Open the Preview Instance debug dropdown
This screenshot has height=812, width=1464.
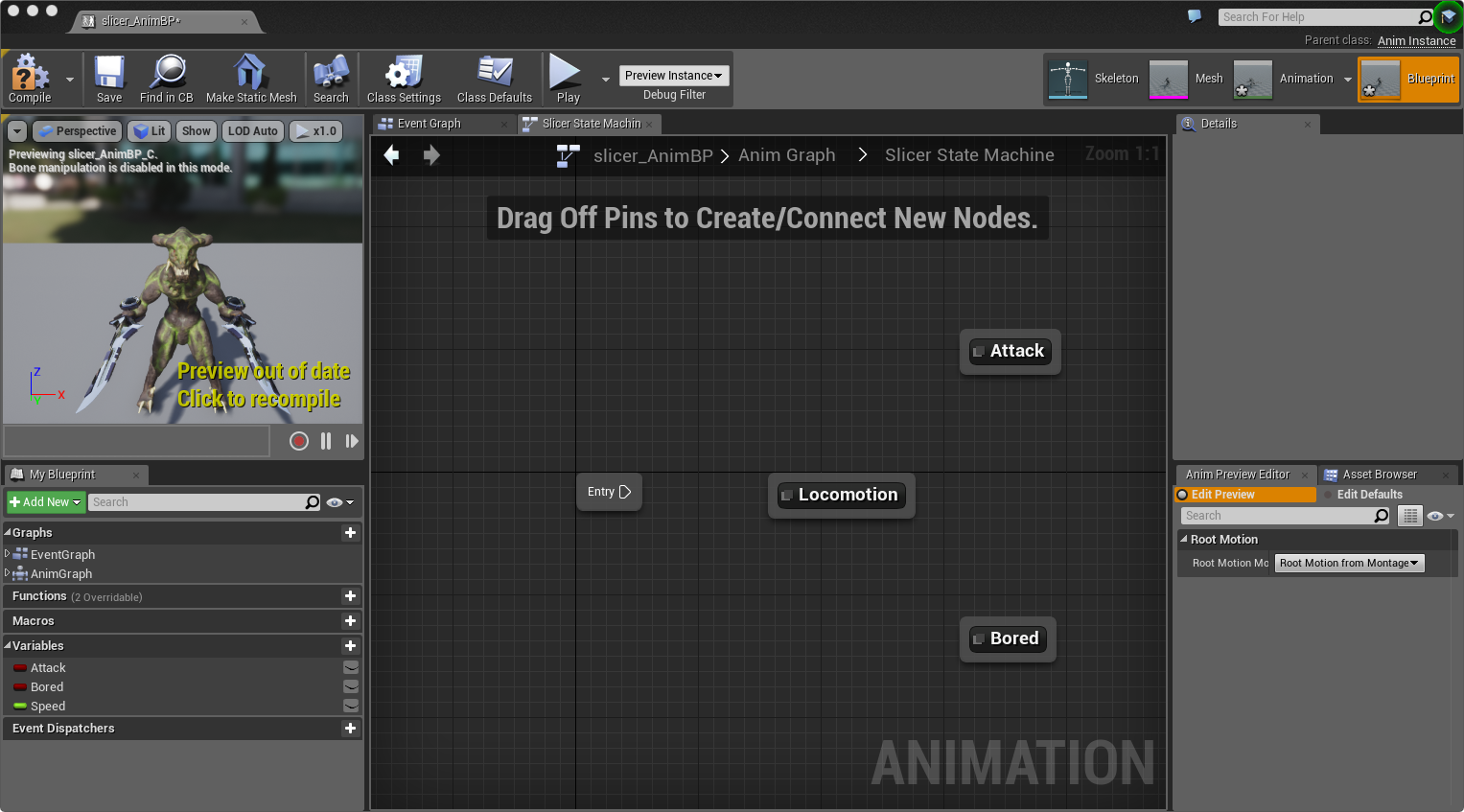click(x=673, y=76)
